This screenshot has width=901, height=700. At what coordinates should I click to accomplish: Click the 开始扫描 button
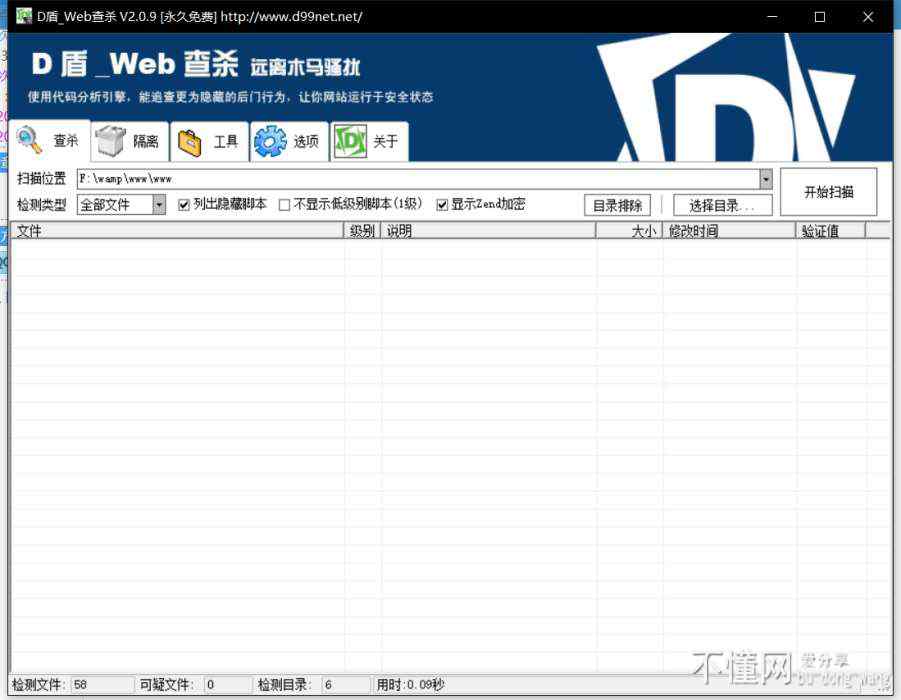click(x=829, y=192)
